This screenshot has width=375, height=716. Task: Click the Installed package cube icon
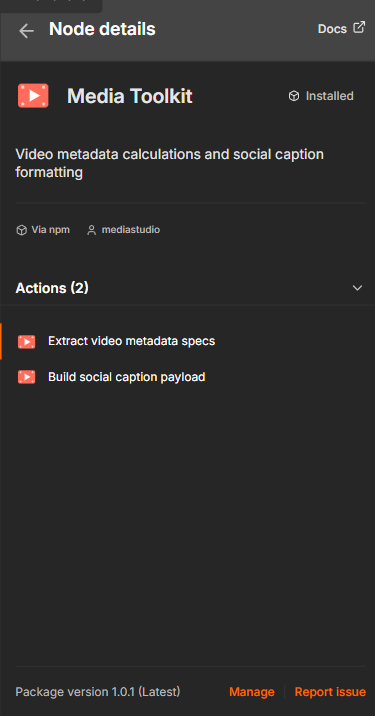294,96
